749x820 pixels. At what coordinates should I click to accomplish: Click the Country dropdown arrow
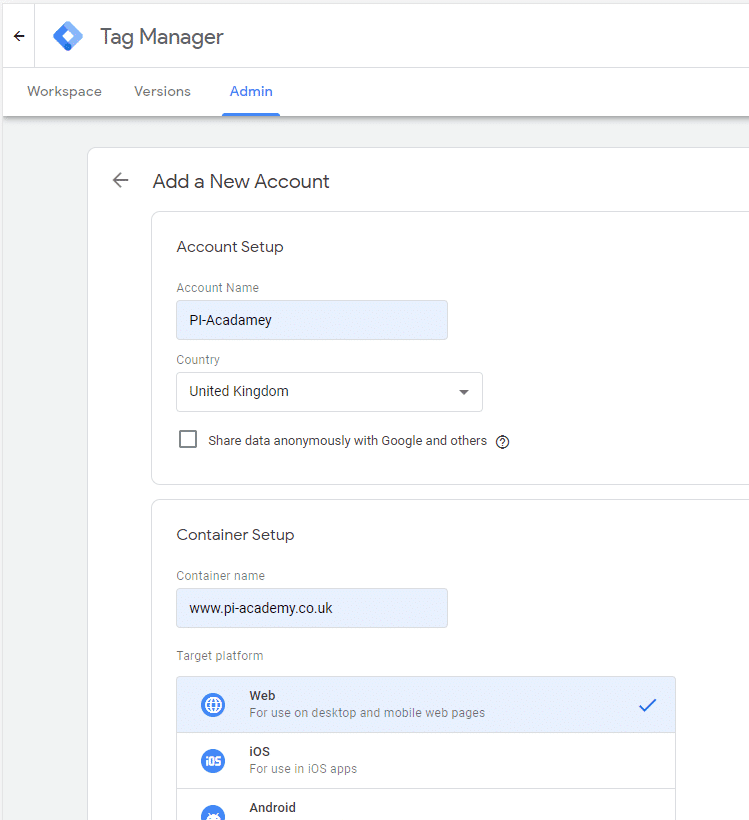tap(463, 392)
